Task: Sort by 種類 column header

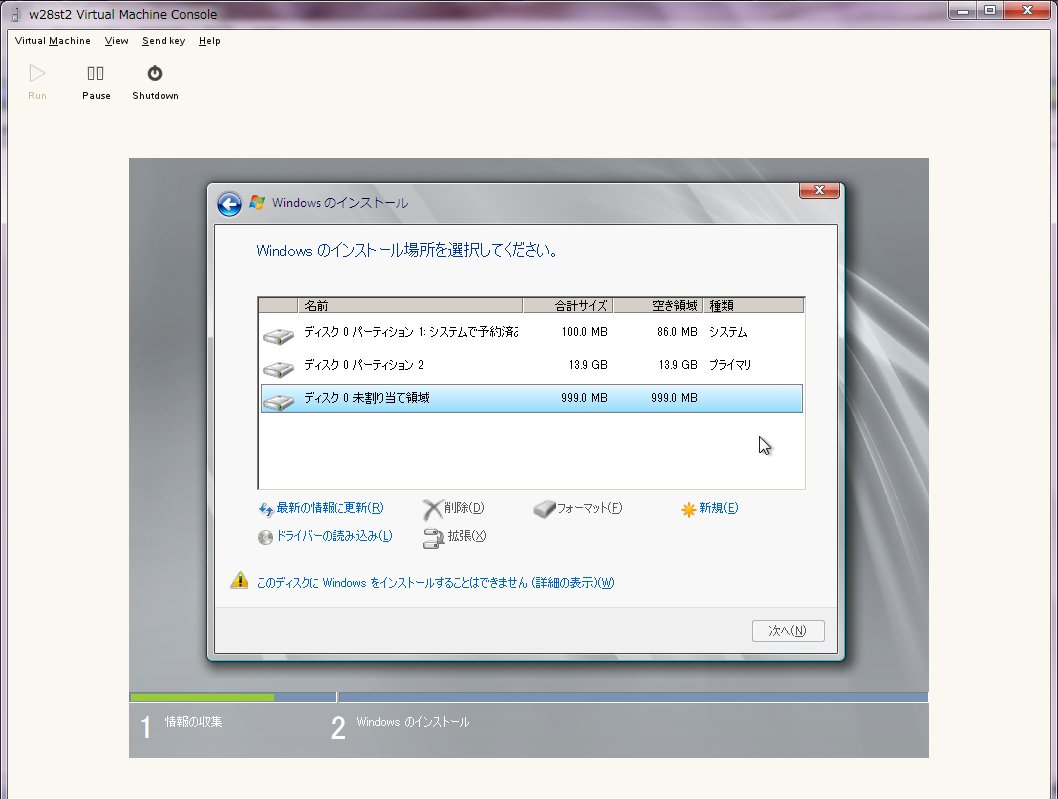Action: [754, 306]
